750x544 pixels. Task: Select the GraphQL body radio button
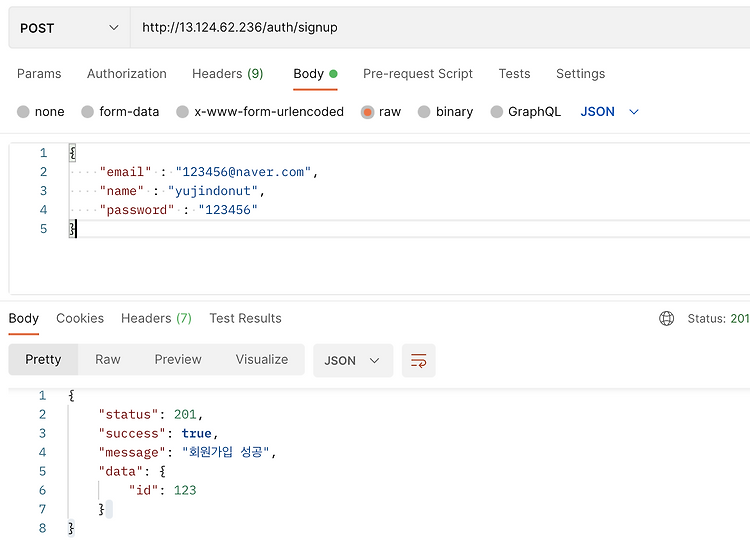pos(497,112)
